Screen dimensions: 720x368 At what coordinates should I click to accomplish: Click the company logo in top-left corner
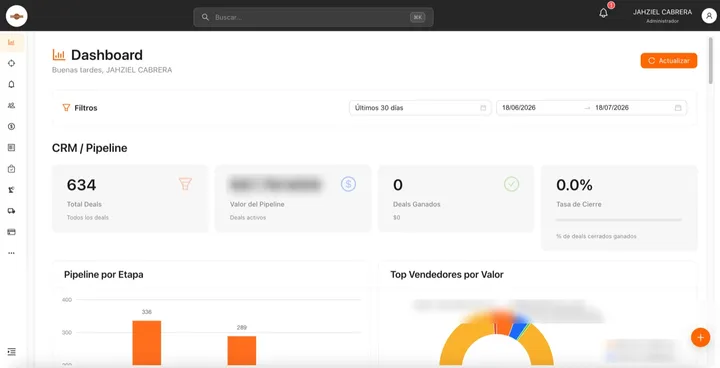[x=17, y=16]
